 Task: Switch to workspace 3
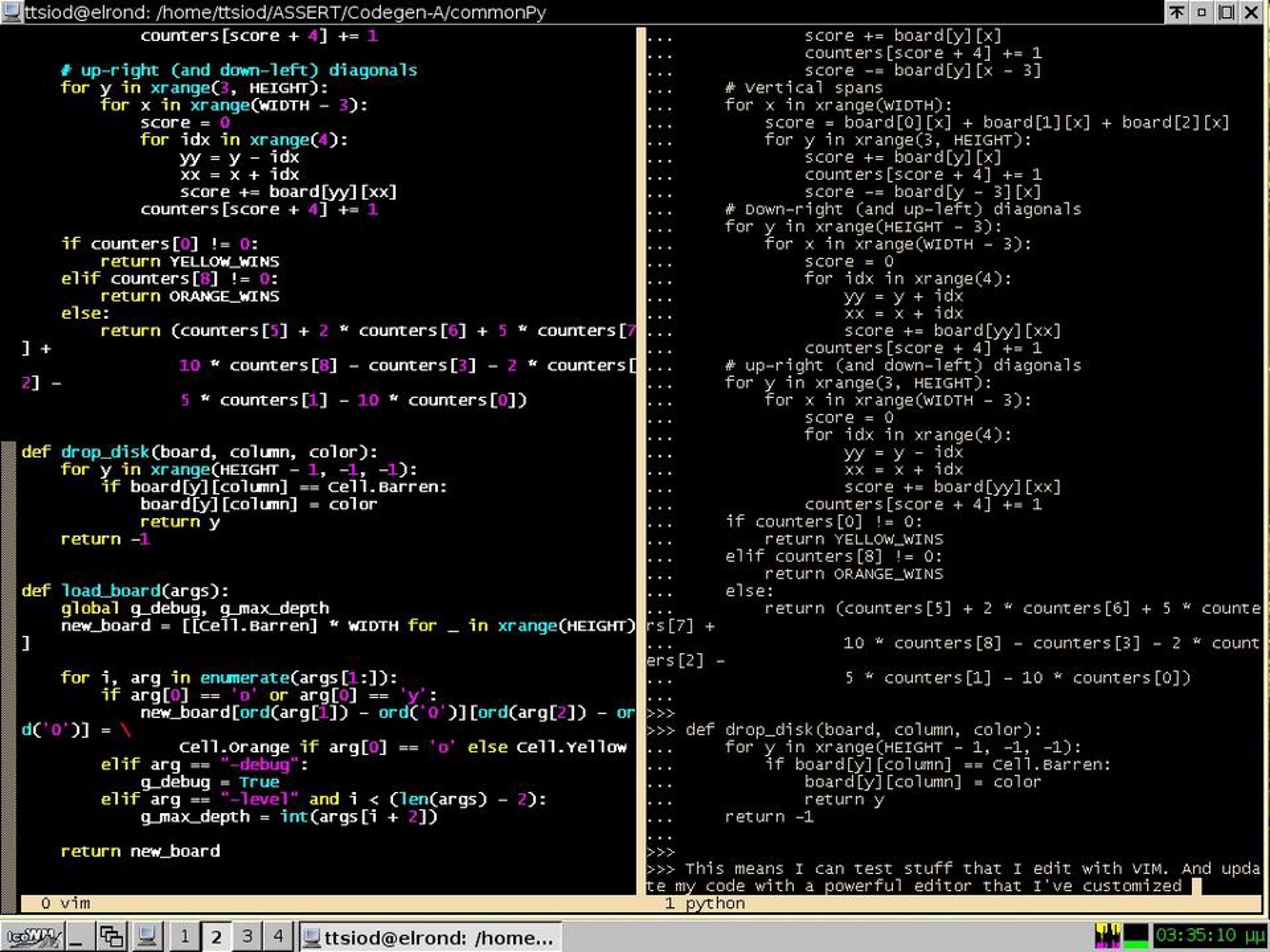pos(247,937)
